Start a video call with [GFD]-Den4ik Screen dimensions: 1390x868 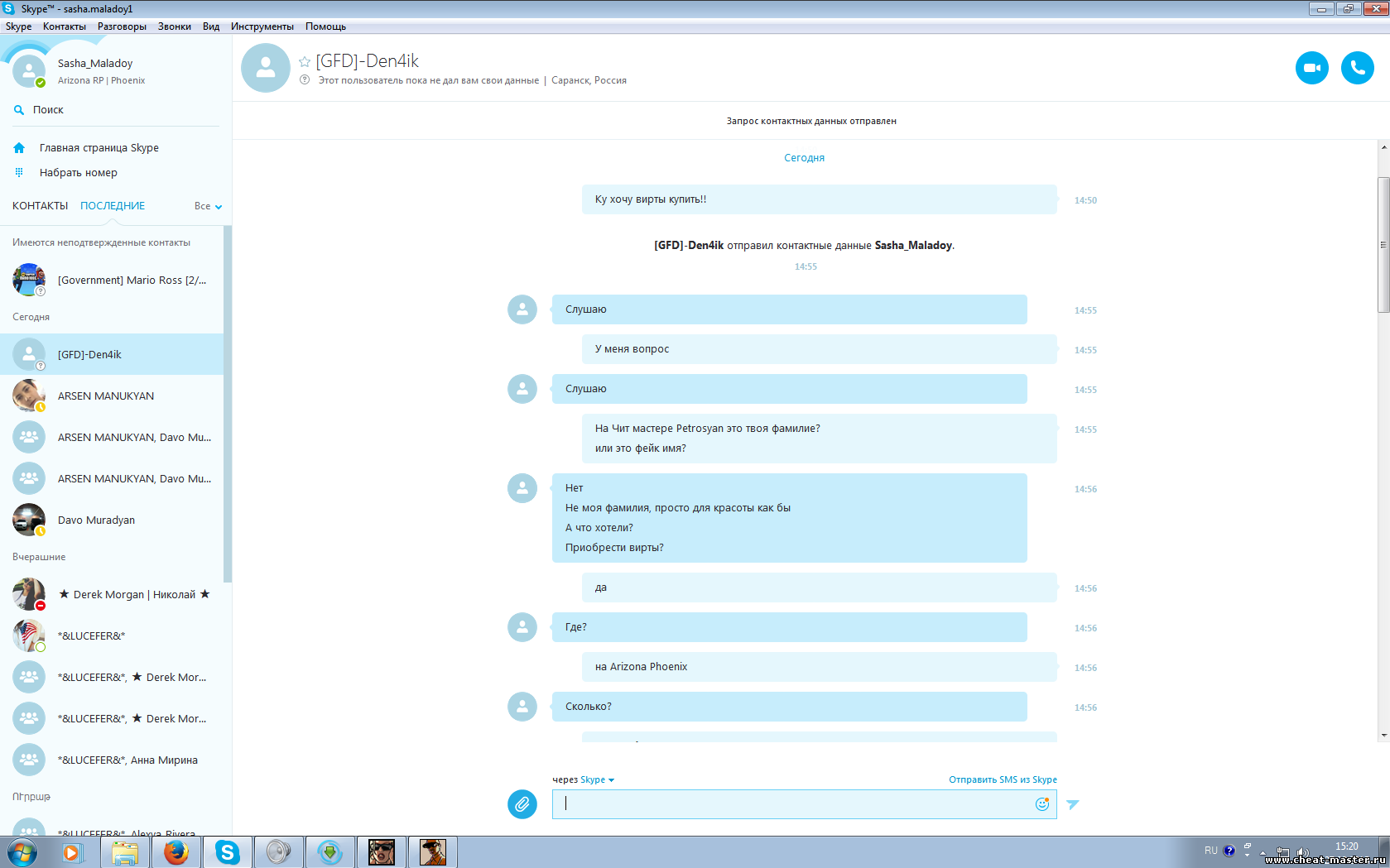tap(1311, 68)
